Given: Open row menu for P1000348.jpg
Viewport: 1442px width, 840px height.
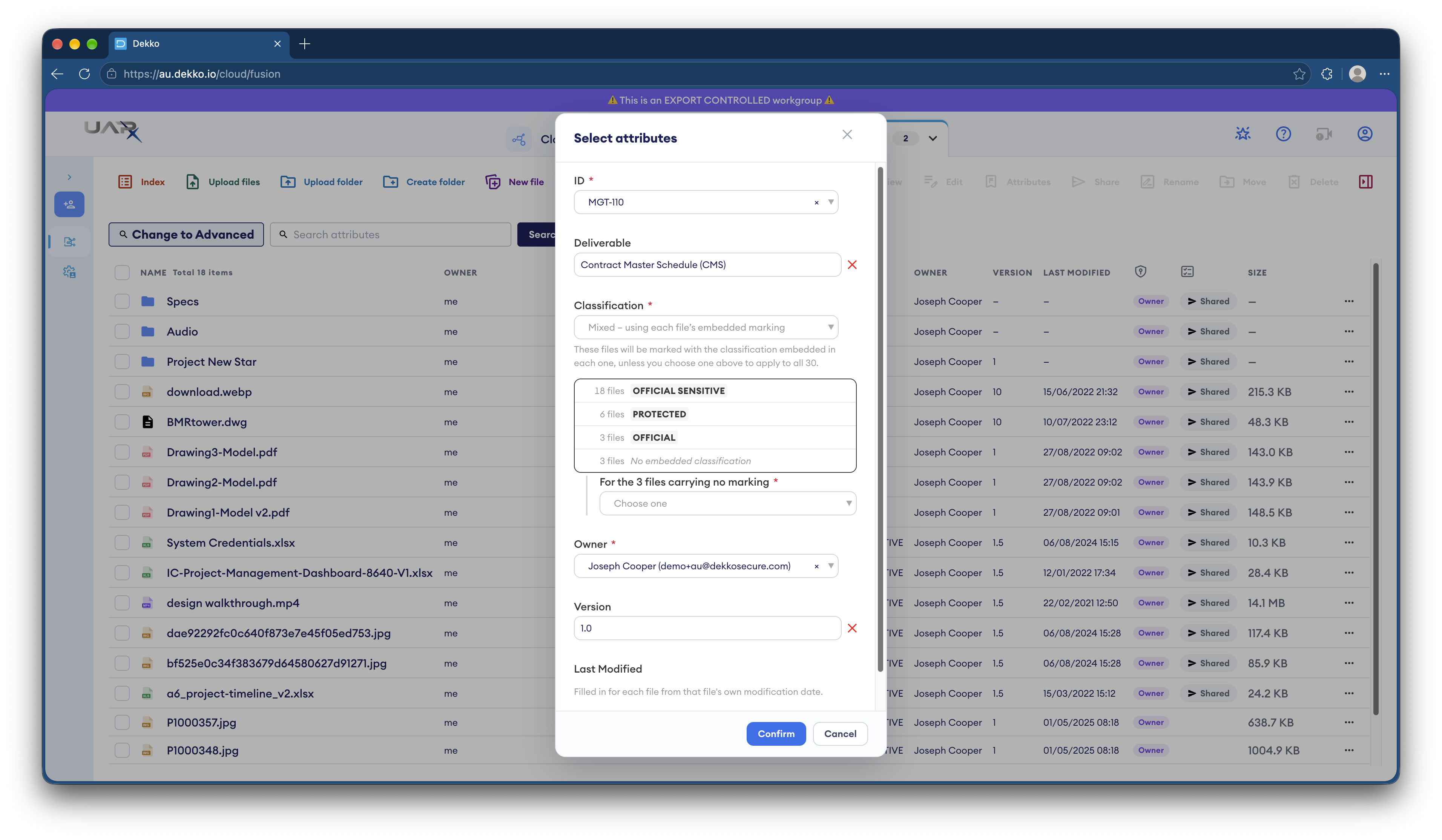Looking at the screenshot, I should pyautogui.click(x=1349, y=750).
